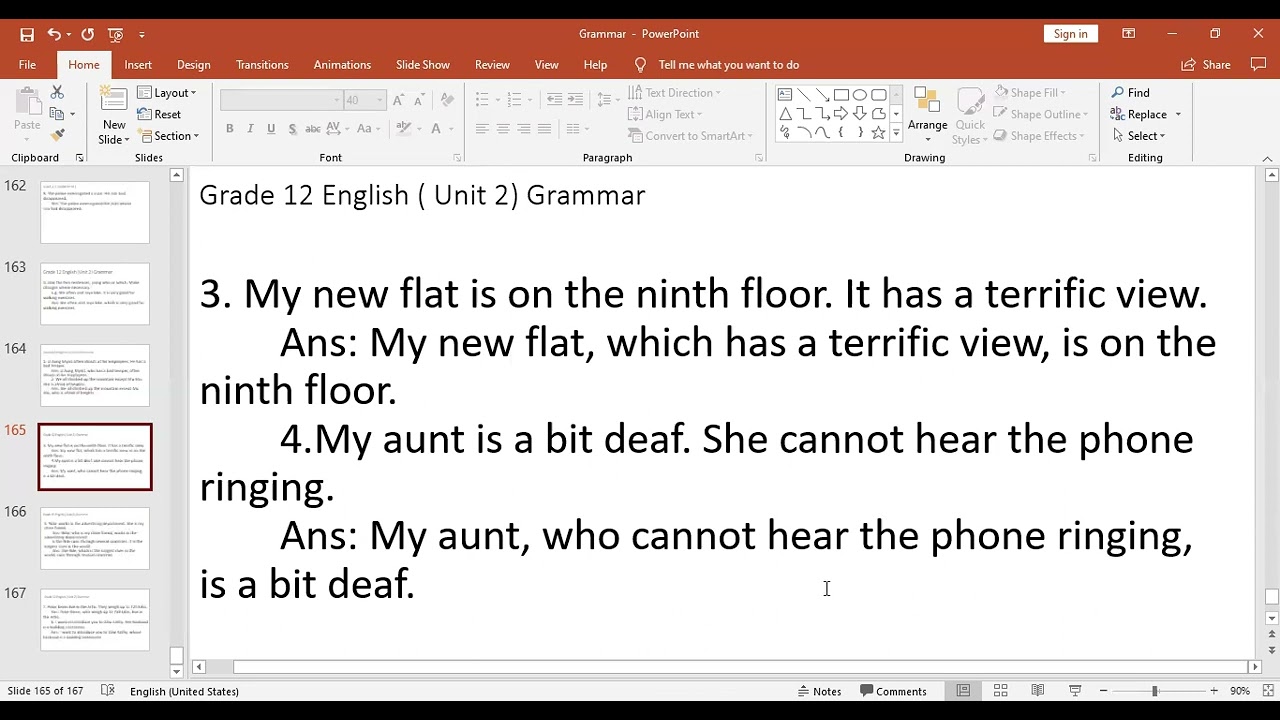Click the 90% zoom level
Screen dimensions: 1280x720
click(x=1240, y=691)
